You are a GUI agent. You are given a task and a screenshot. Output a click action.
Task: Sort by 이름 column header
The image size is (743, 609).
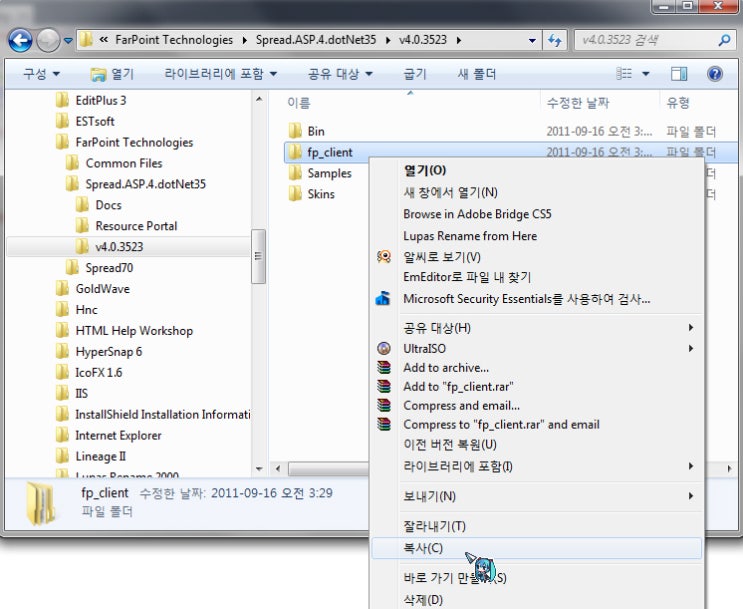point(299,103)
